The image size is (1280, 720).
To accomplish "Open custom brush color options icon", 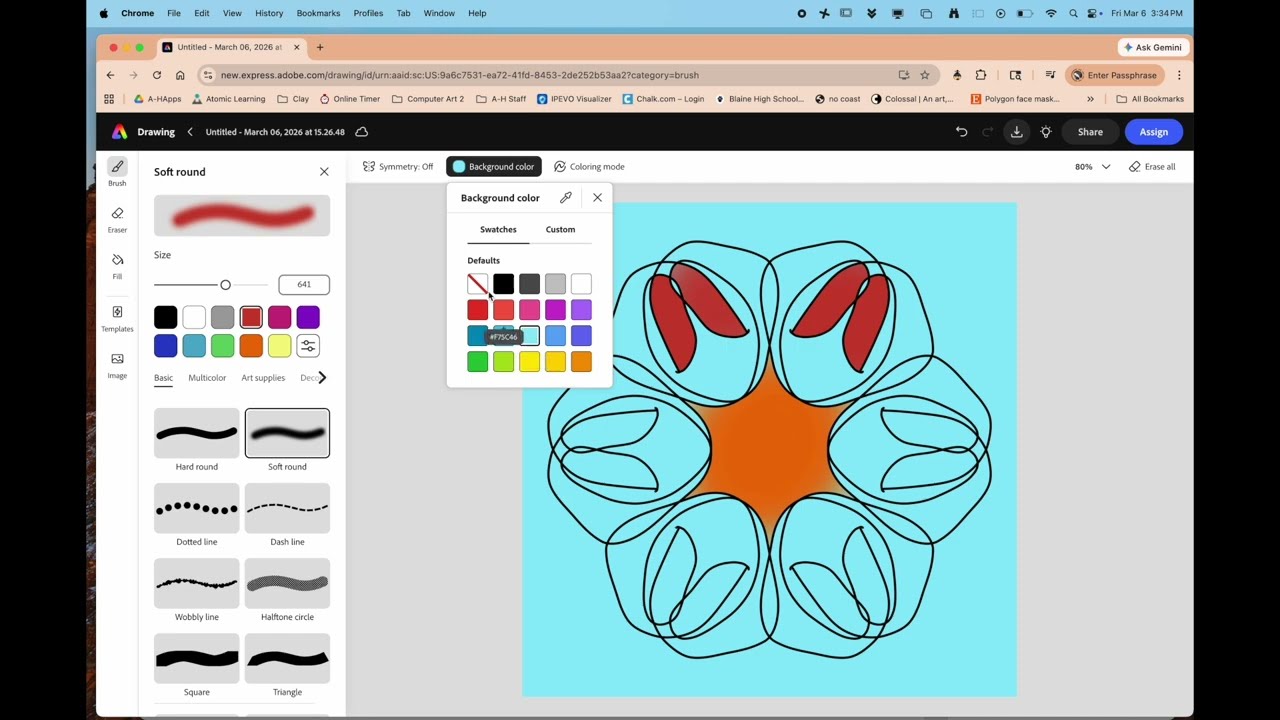I will click(308, 346).
